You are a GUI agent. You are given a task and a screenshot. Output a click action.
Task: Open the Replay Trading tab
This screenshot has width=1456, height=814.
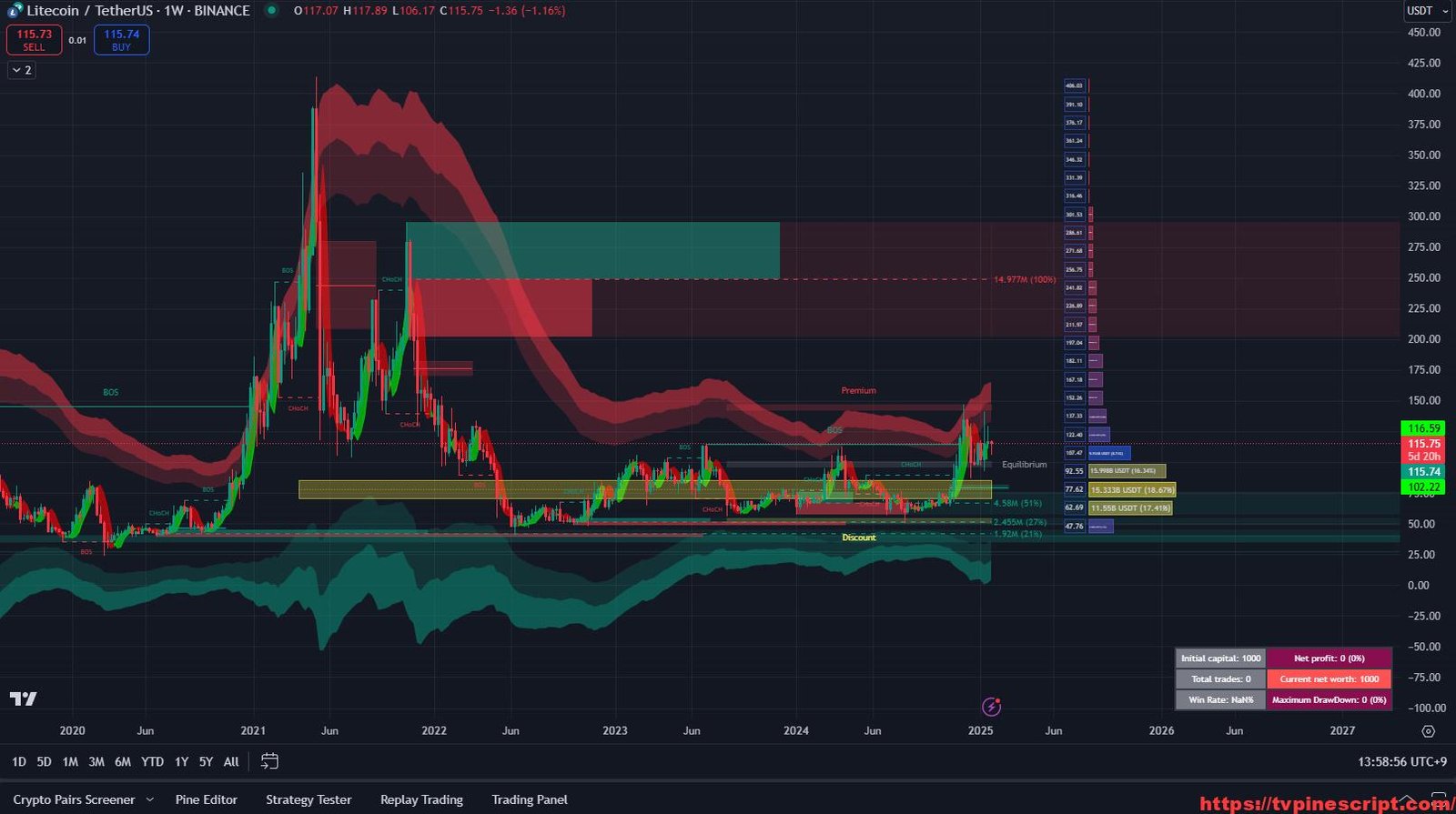coord(421,800)
